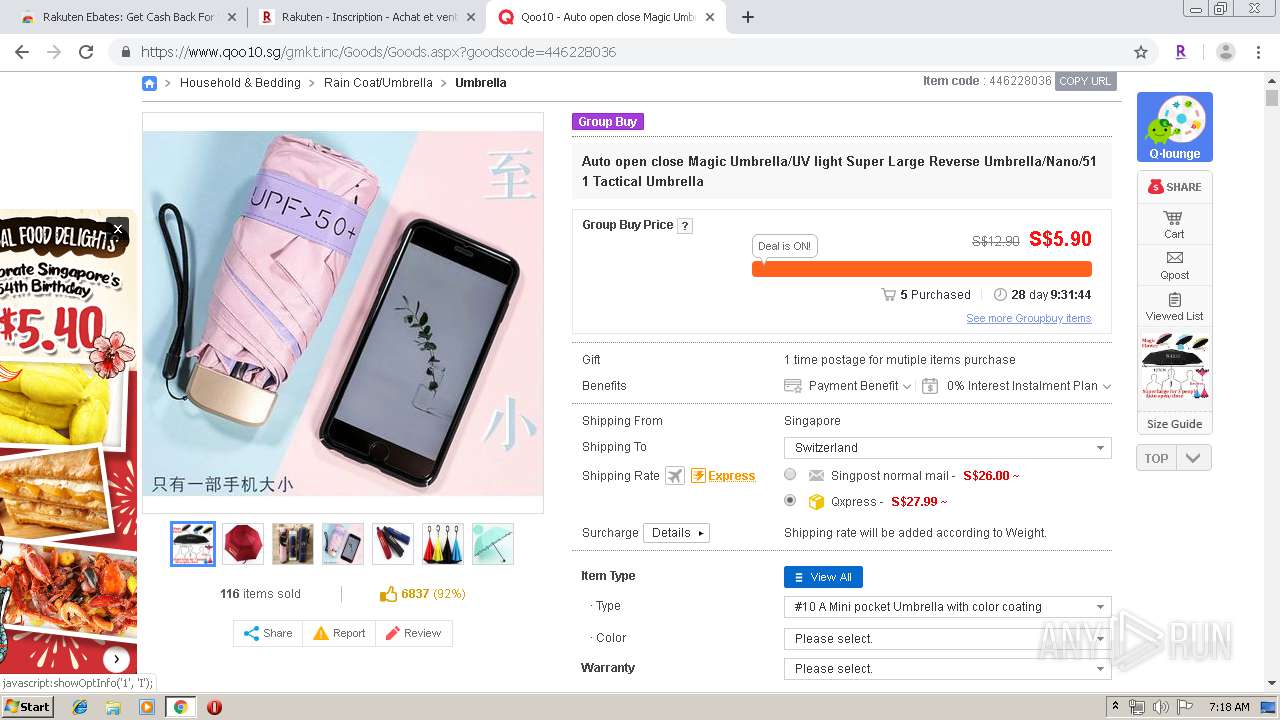The width and height of the screenshot is (1280, 720).
Task: Open the Umbrella breadcrumb item
Action: pyautogui.click(x=480, y=83)
